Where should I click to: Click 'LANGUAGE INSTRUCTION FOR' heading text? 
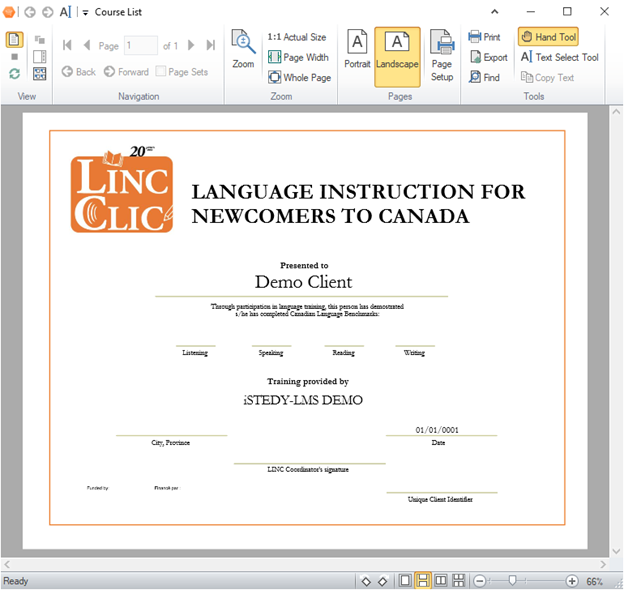coord(358,192)
